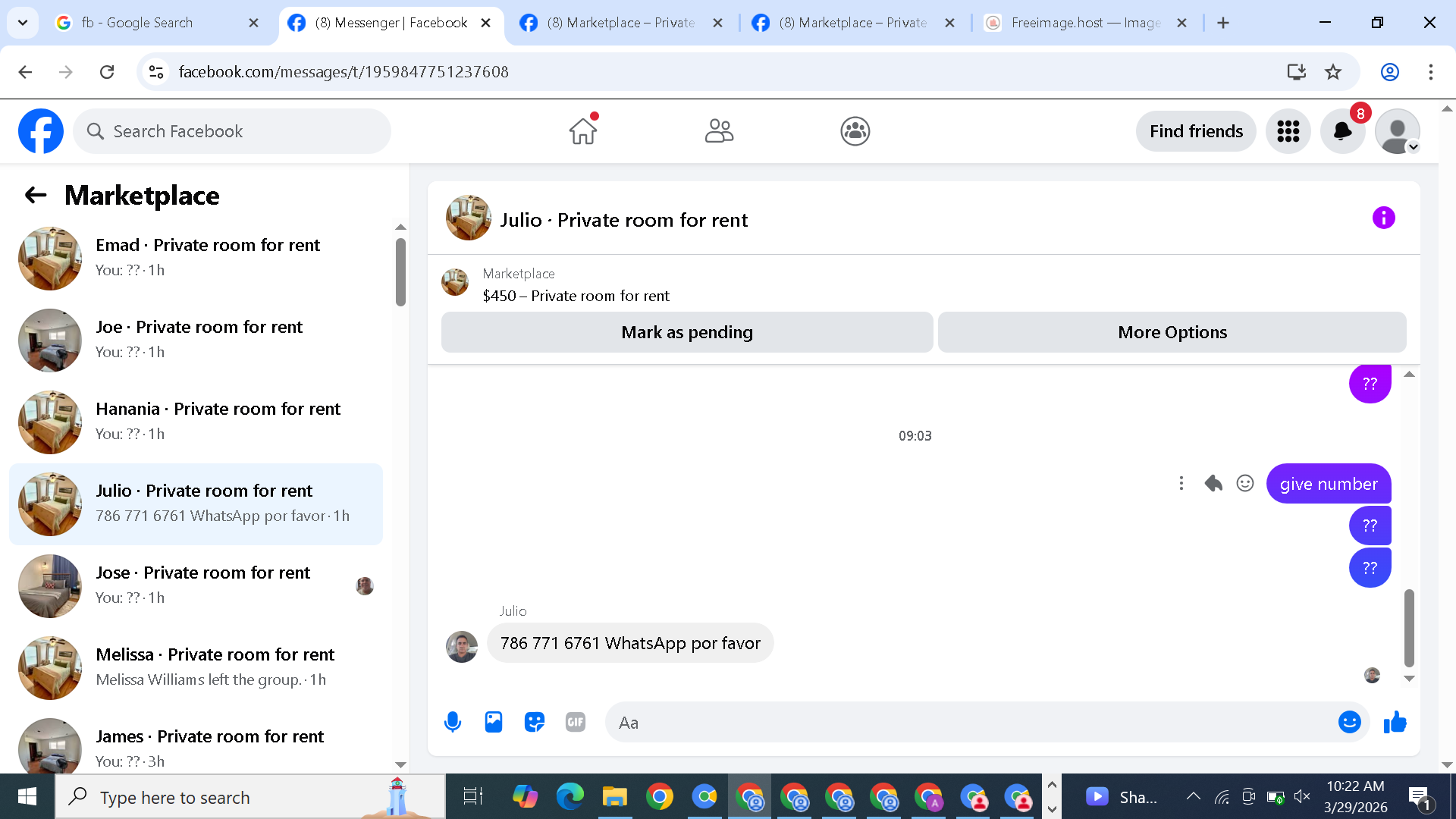
Task: Open the Facebook menu grid icon
Action: click(1288, 131)
